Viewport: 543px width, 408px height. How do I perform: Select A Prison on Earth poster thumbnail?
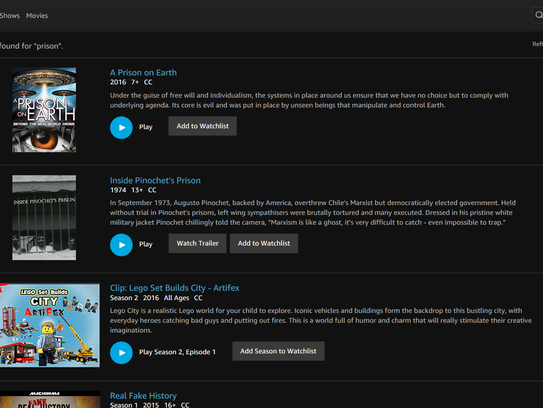pos(44,110)
